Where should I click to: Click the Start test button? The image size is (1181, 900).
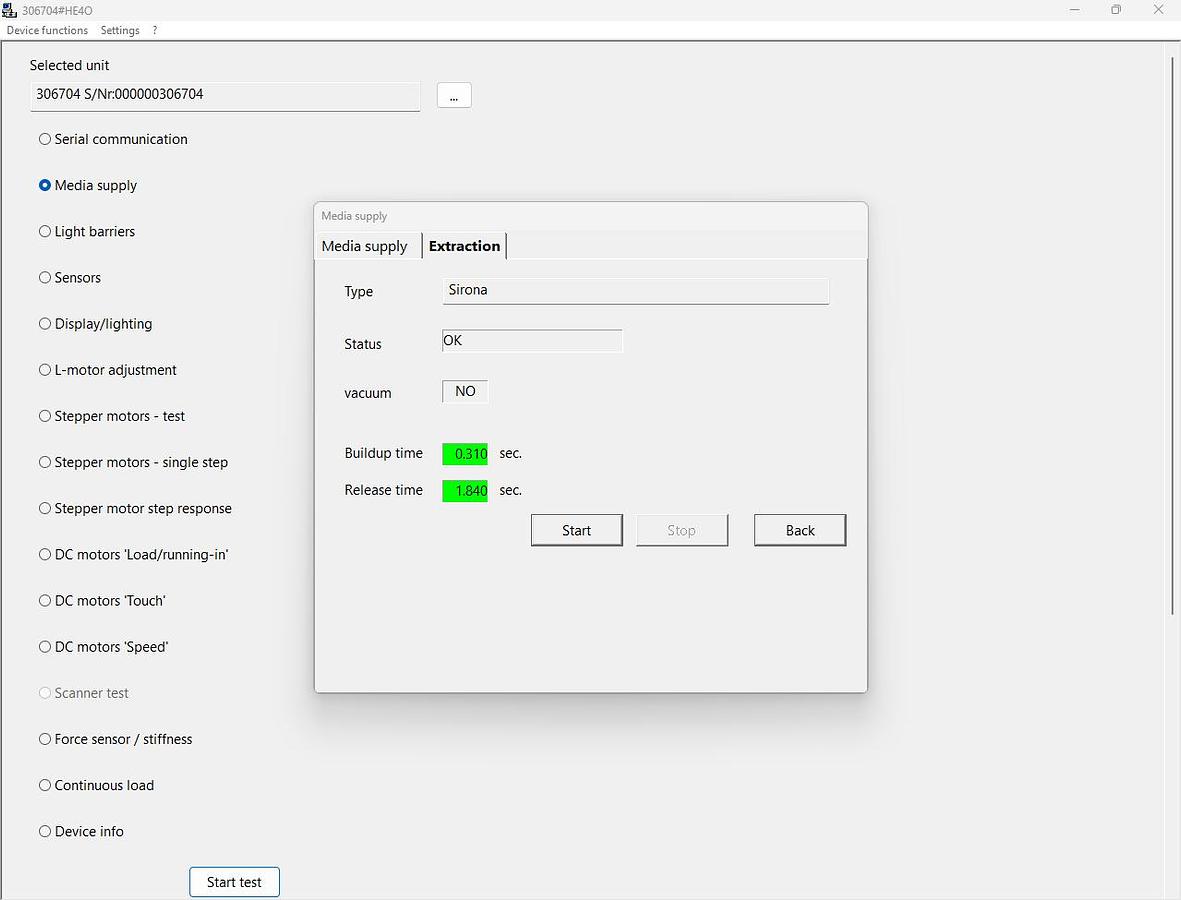click(234, 882)
